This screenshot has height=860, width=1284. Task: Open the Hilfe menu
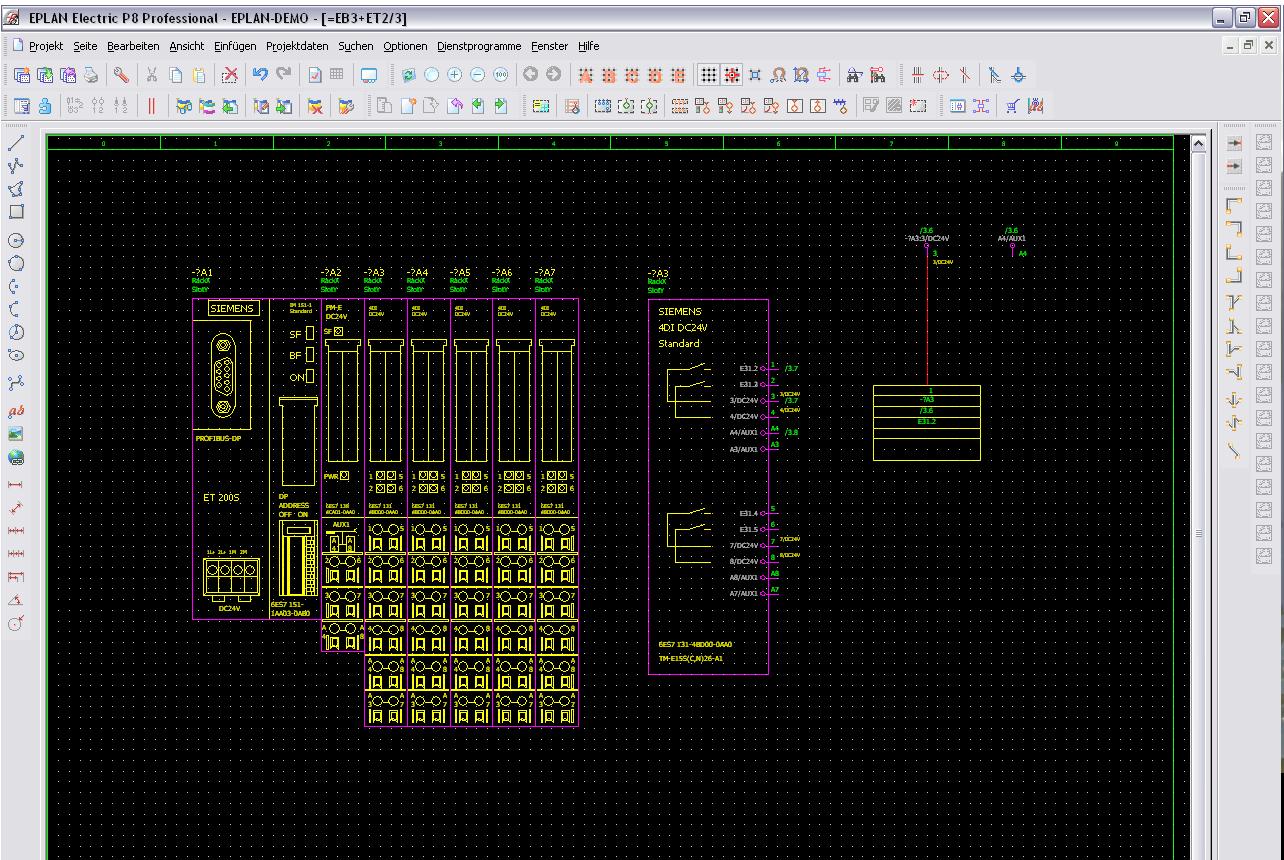click(x=589, y=46)
